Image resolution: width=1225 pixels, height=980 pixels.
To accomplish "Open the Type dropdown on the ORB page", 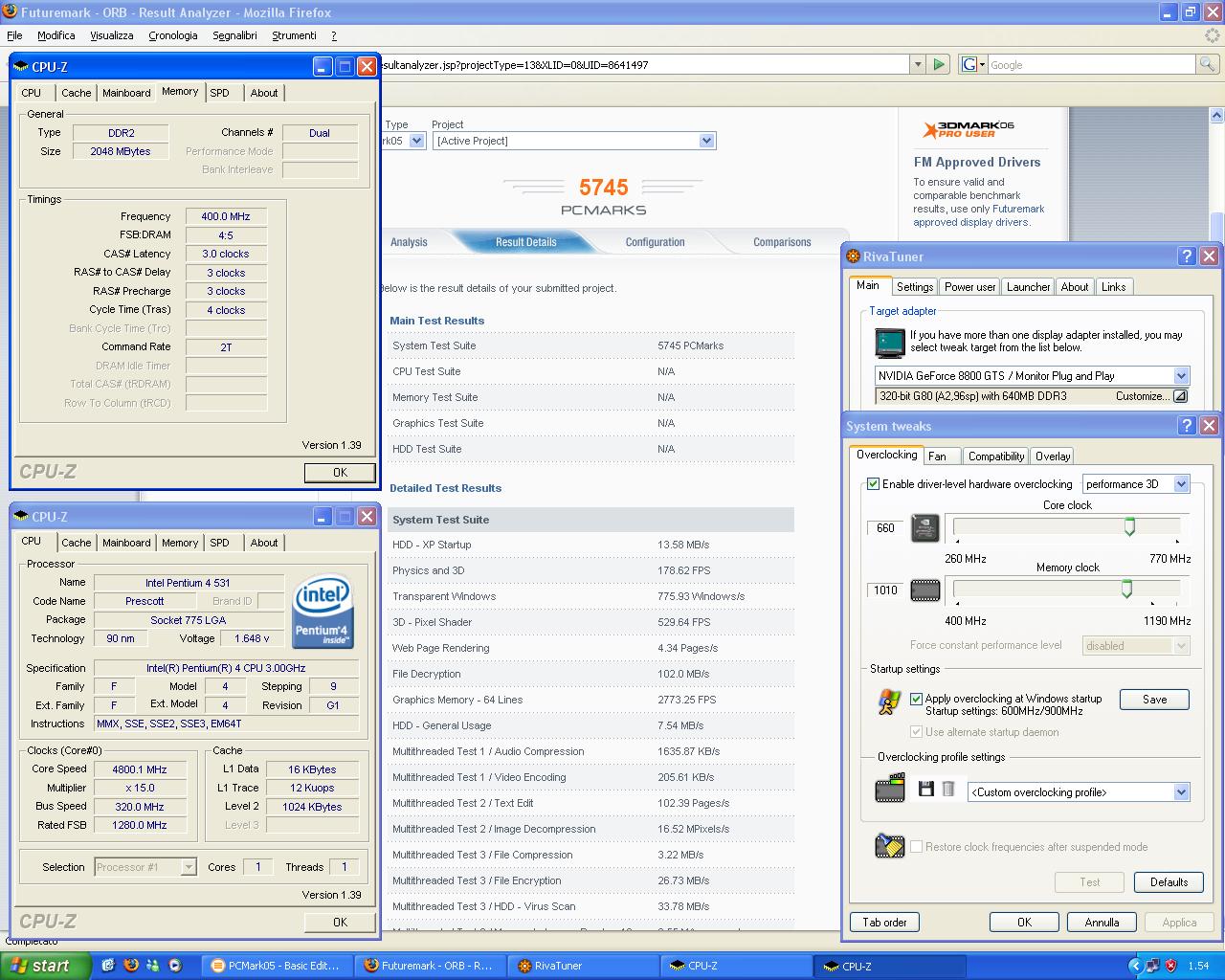I will (416, 141).
